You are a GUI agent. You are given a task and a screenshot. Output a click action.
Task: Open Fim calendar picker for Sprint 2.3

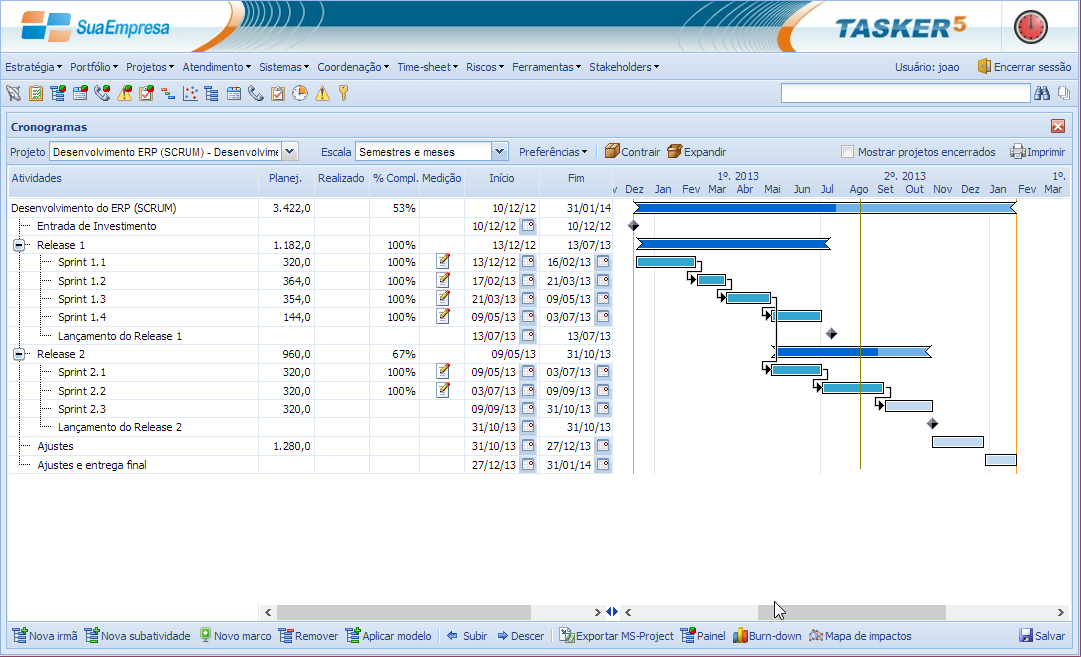(x=603, y=409)
